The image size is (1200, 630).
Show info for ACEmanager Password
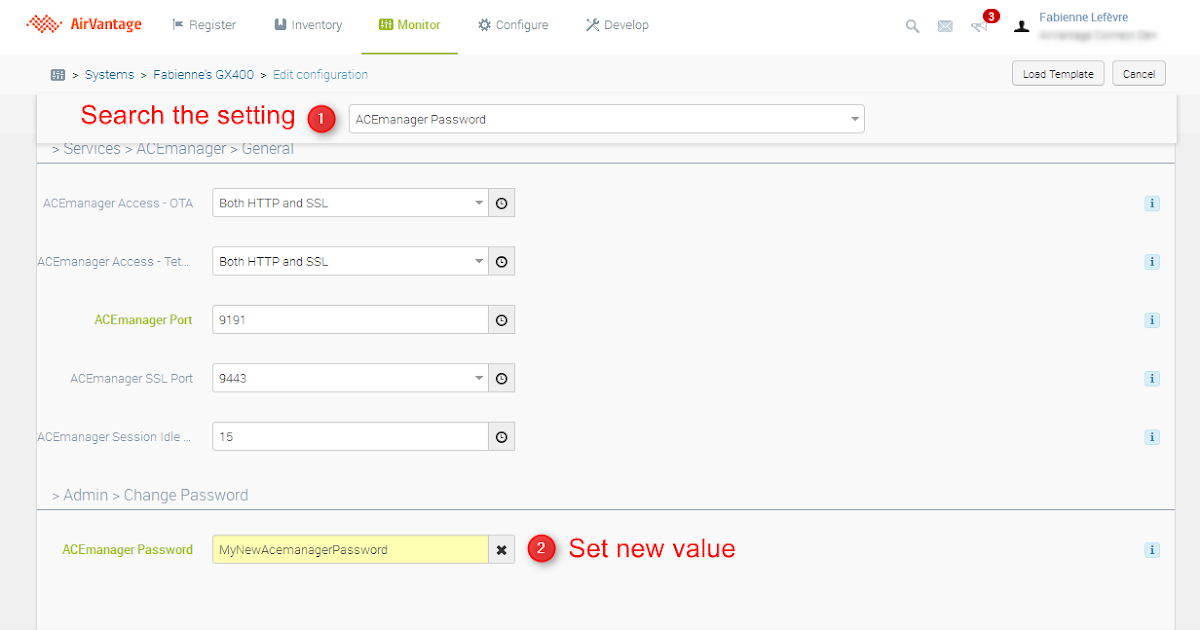coord(1152,549)
